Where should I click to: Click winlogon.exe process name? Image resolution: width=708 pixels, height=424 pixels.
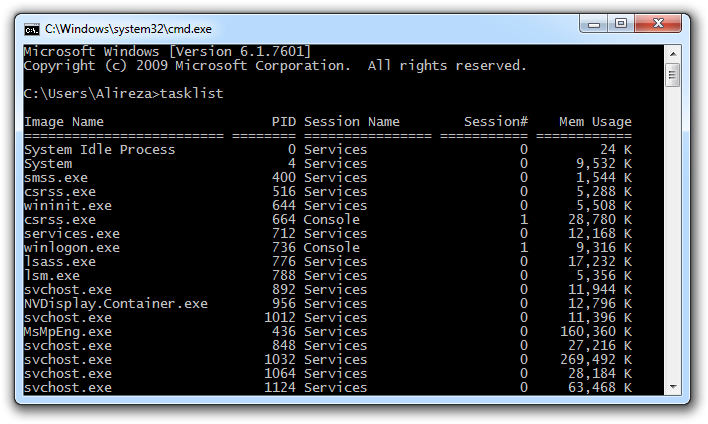(x=72, y=247)
